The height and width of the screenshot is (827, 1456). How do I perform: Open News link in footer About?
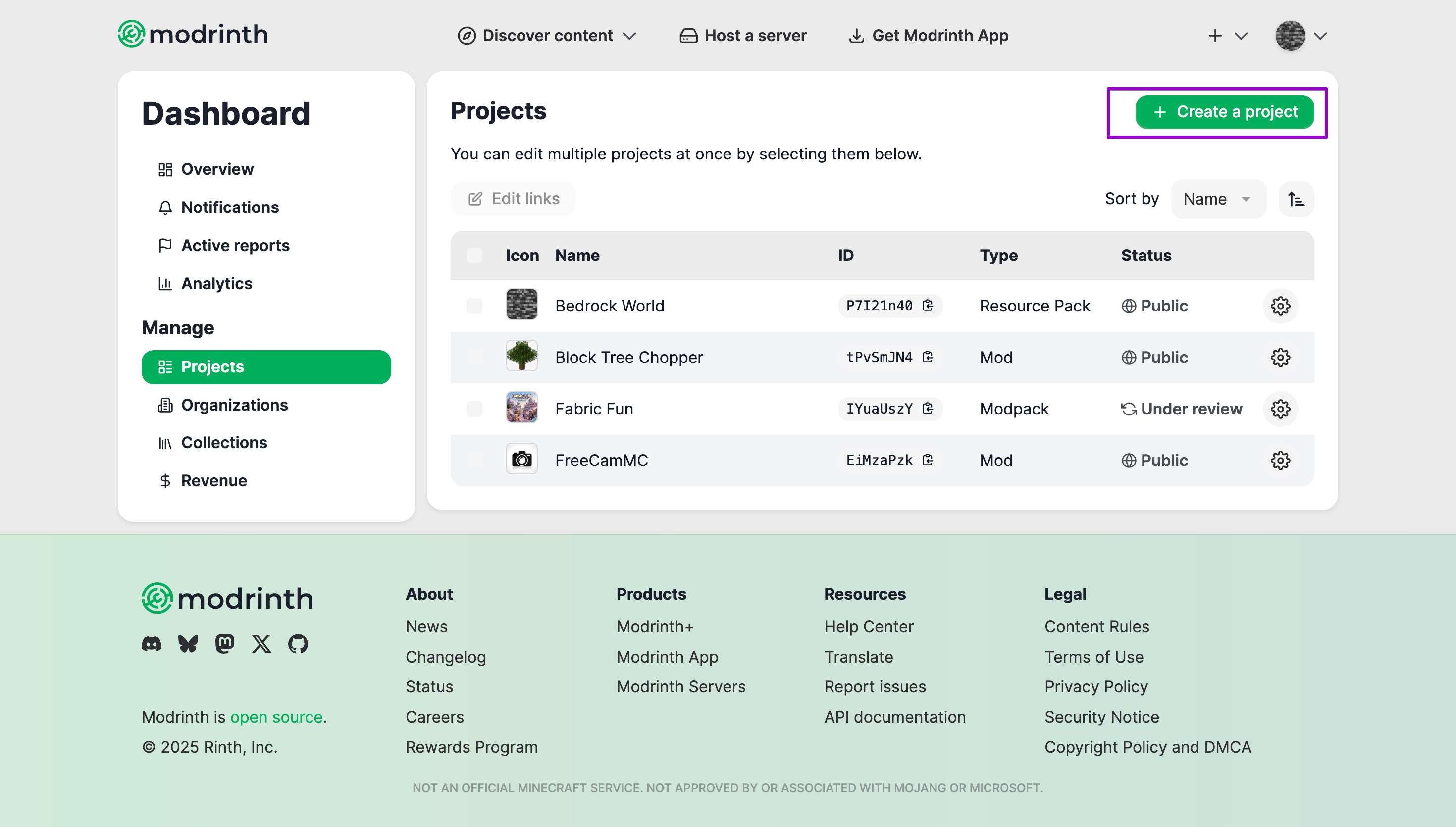click(426, 627)
